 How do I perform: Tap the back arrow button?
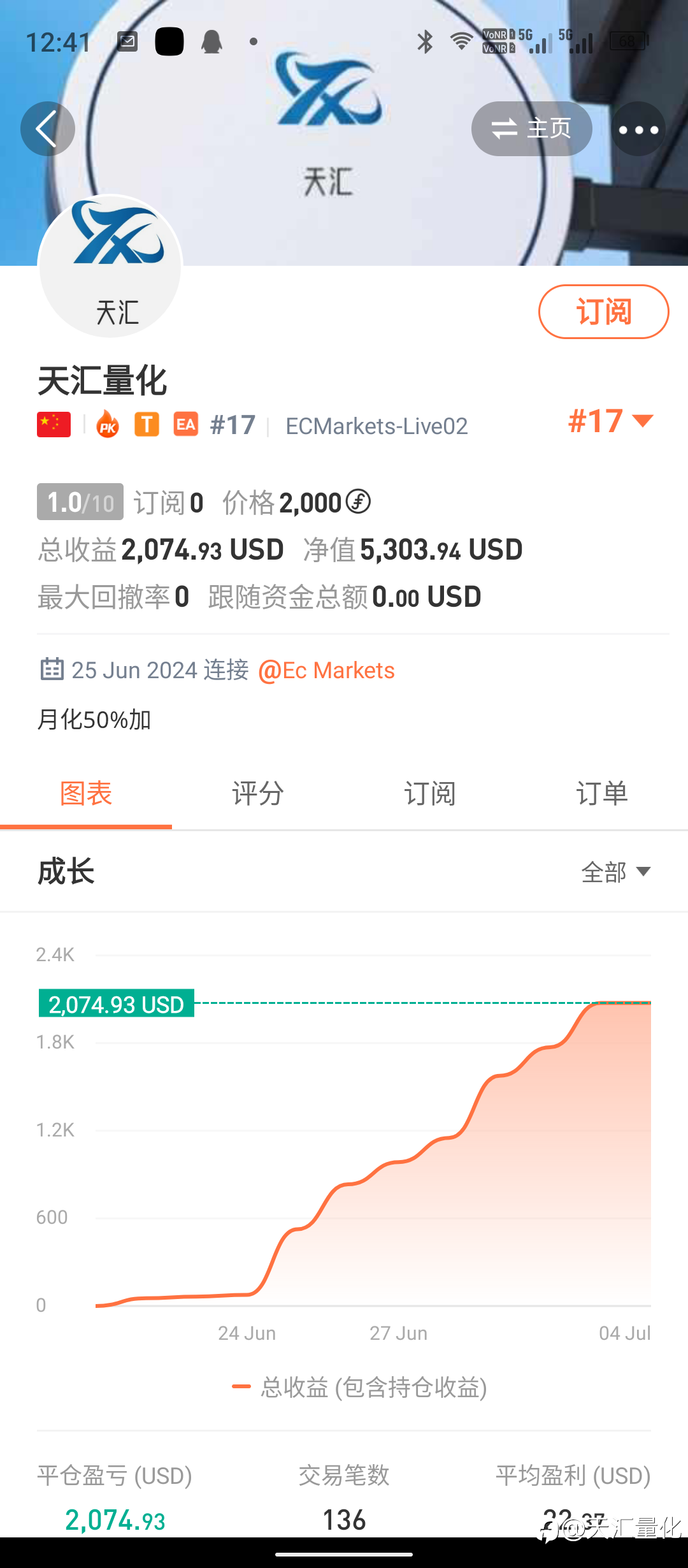[48, 129]
